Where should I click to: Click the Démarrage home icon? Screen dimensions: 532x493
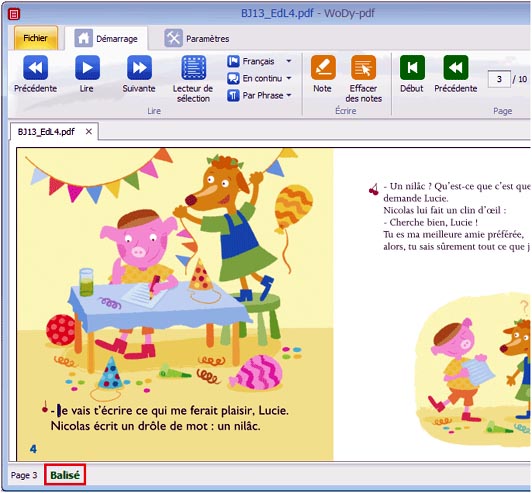click(83, 38)
